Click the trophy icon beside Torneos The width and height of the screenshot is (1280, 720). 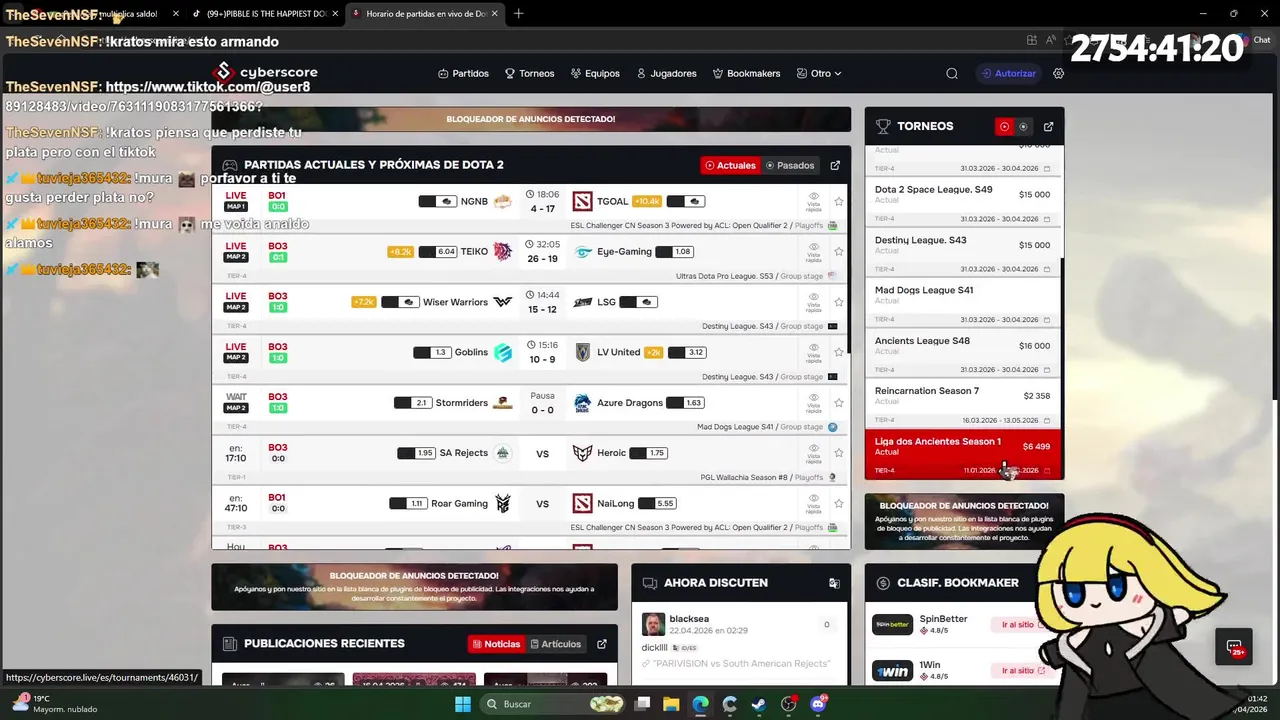click(x=883, y=127)
